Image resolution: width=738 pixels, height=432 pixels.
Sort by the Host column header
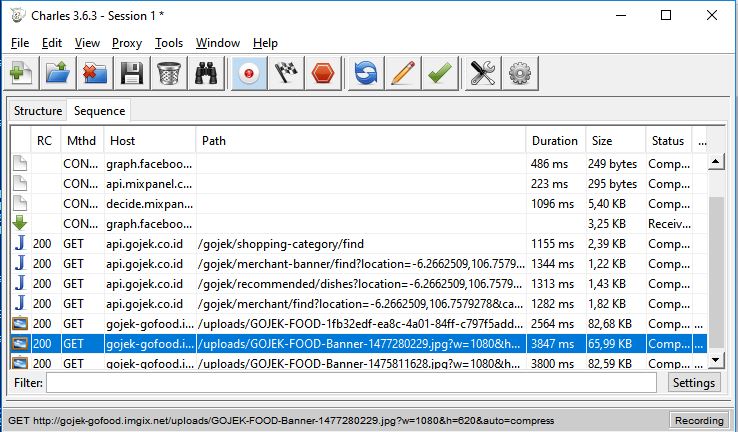click(x=150, y=141)
